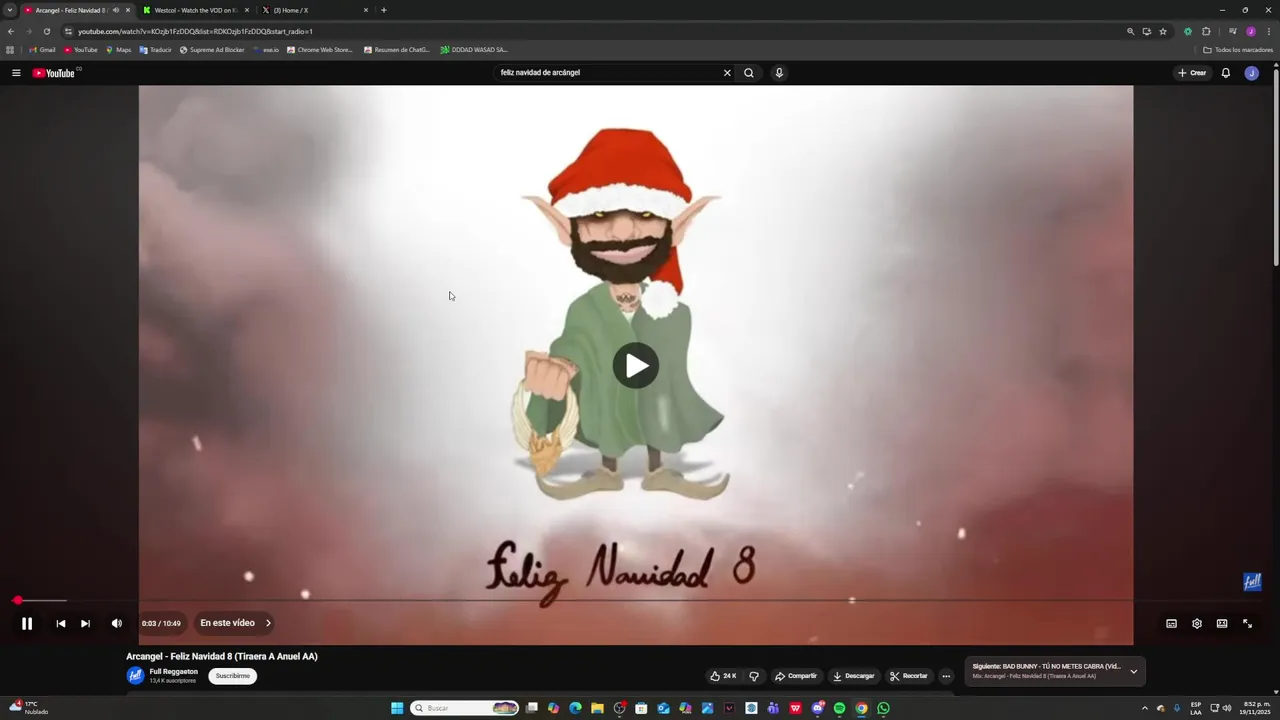Open the Chrome Web Store bookmark
The width and height of the screenshot is (1280, 720).
pos(320,50)
